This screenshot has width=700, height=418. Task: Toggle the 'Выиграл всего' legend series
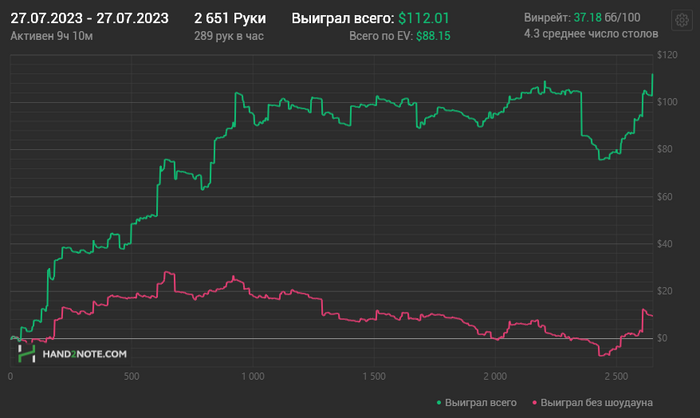pyautogui.click(x=476, y=402)
